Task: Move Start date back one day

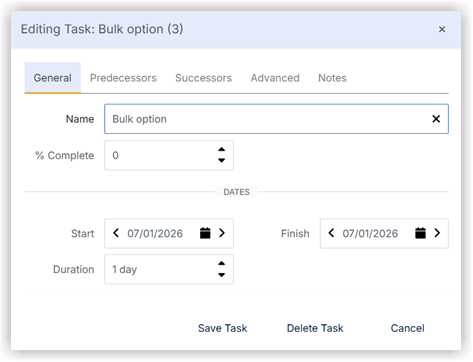Action: coord(116,233)
